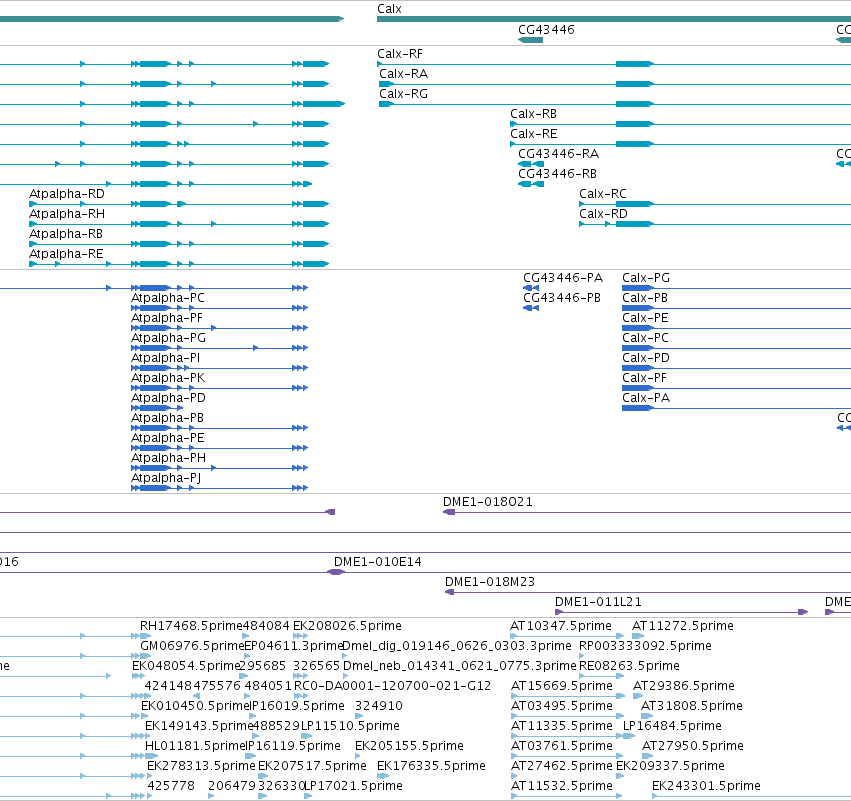This screenshot has width=851, height=801.
Task: Click the Calx-PC protein label
Action: click(645, 338)
